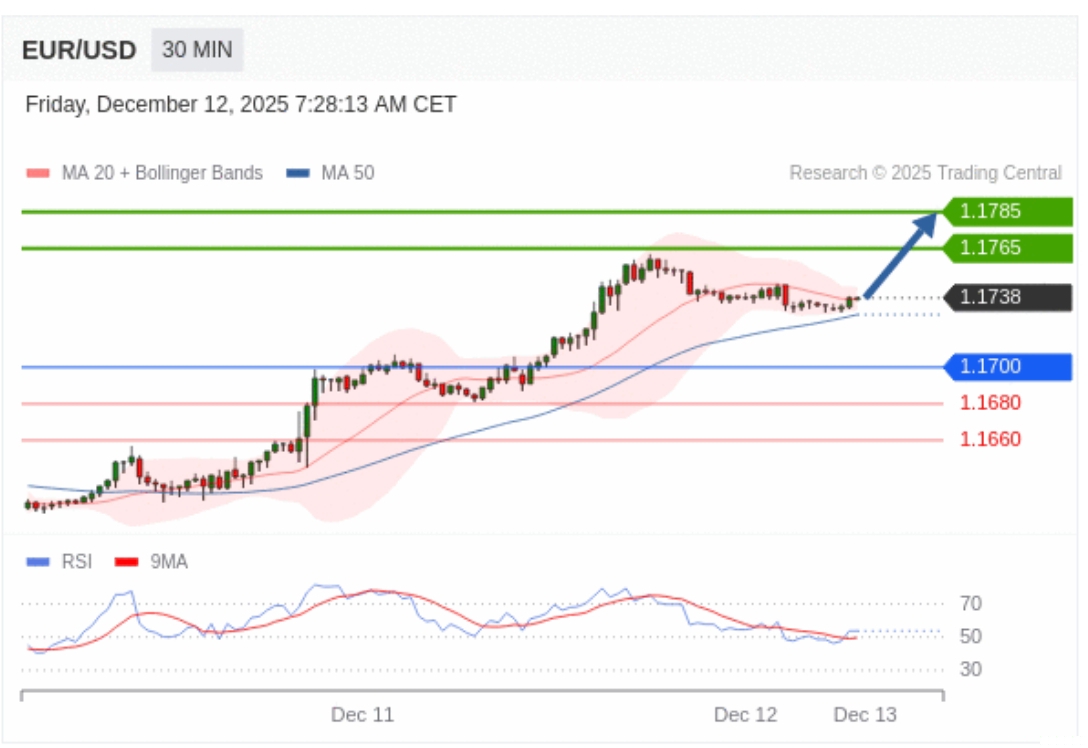Click the 1.1700 blue pivot label
This screenshot has width=1088, height=748.
(x=1008, y=367)
